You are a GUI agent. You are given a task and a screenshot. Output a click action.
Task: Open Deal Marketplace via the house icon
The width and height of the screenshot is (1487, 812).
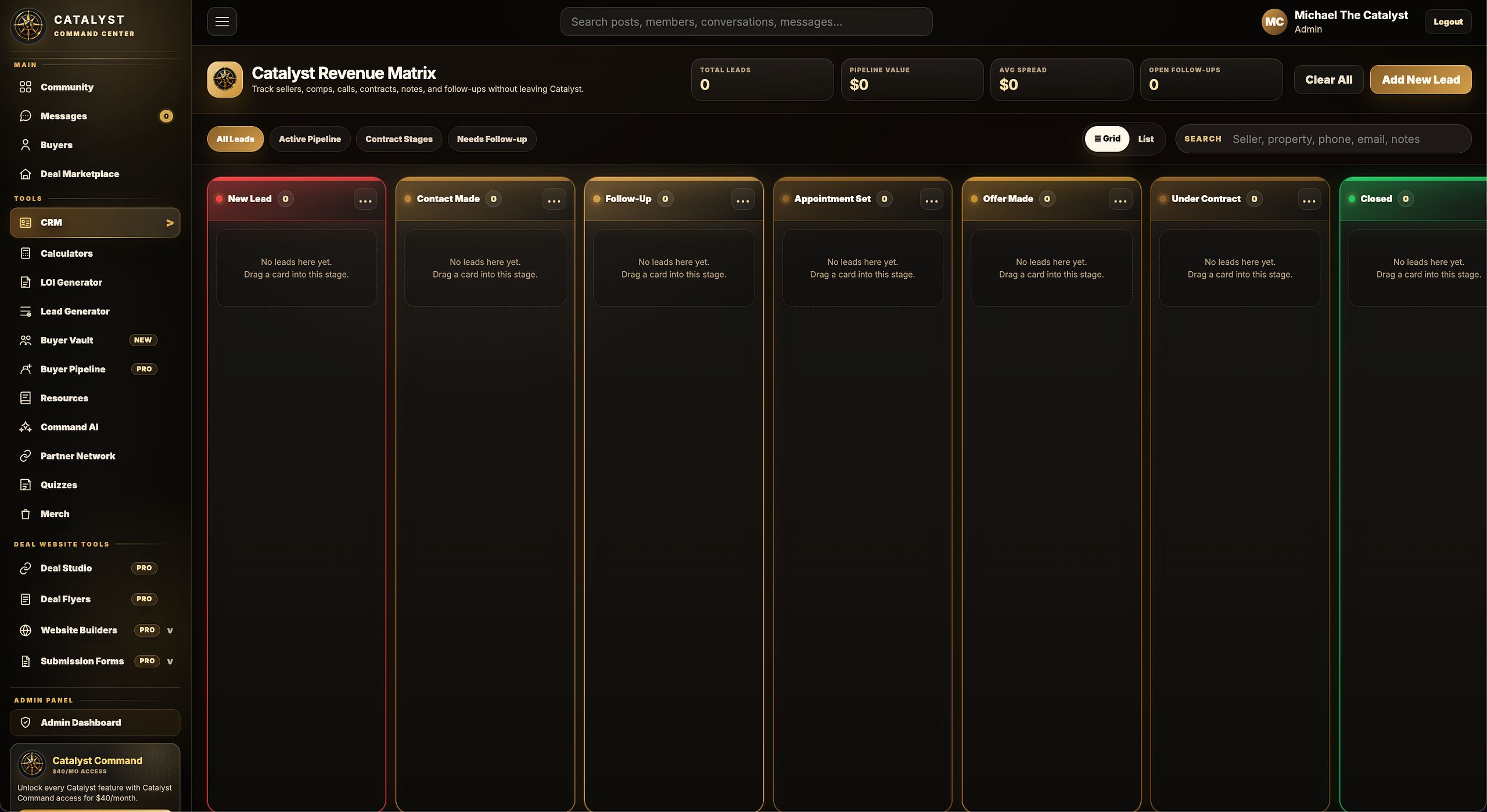[x=25, y=174]
